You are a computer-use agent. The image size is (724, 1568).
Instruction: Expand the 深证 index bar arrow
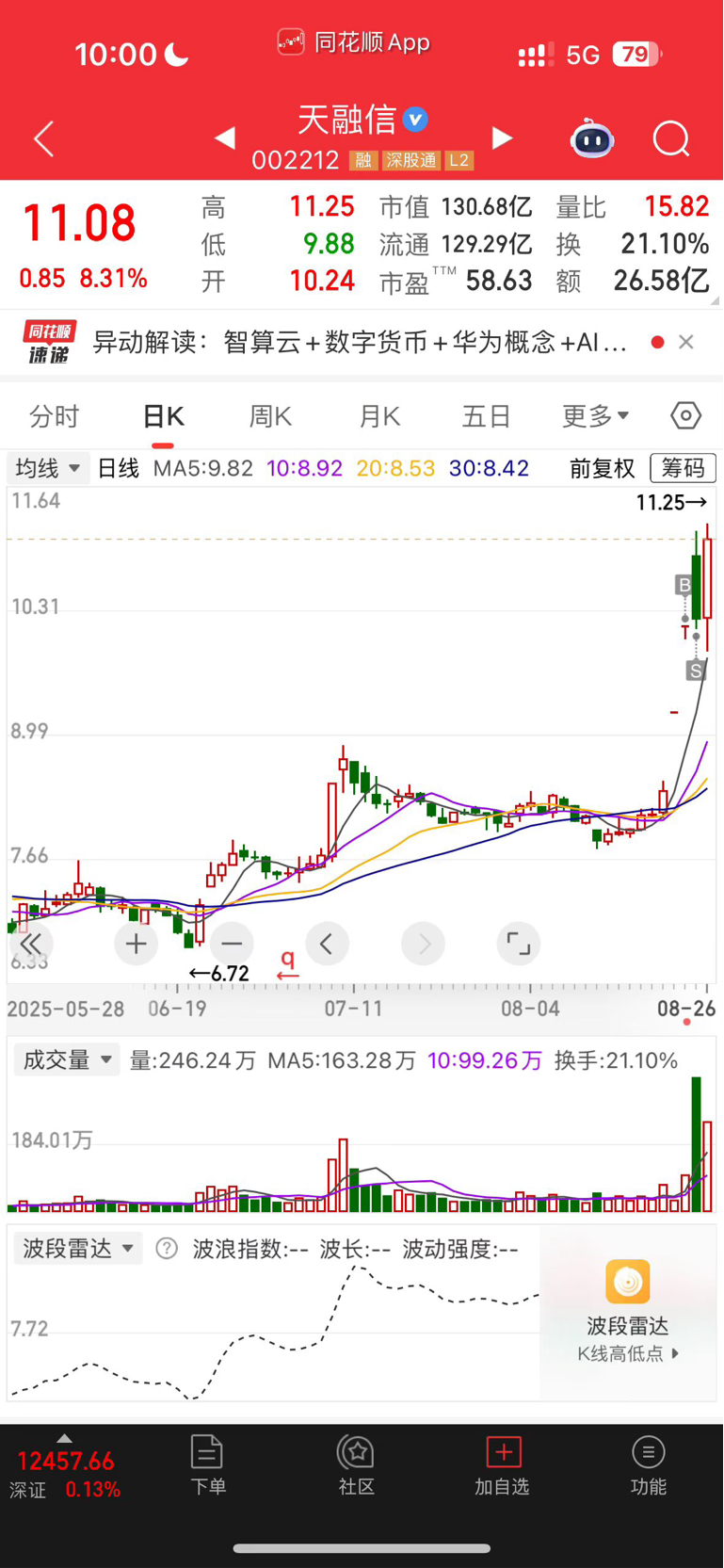click(x=64, y=1439)
